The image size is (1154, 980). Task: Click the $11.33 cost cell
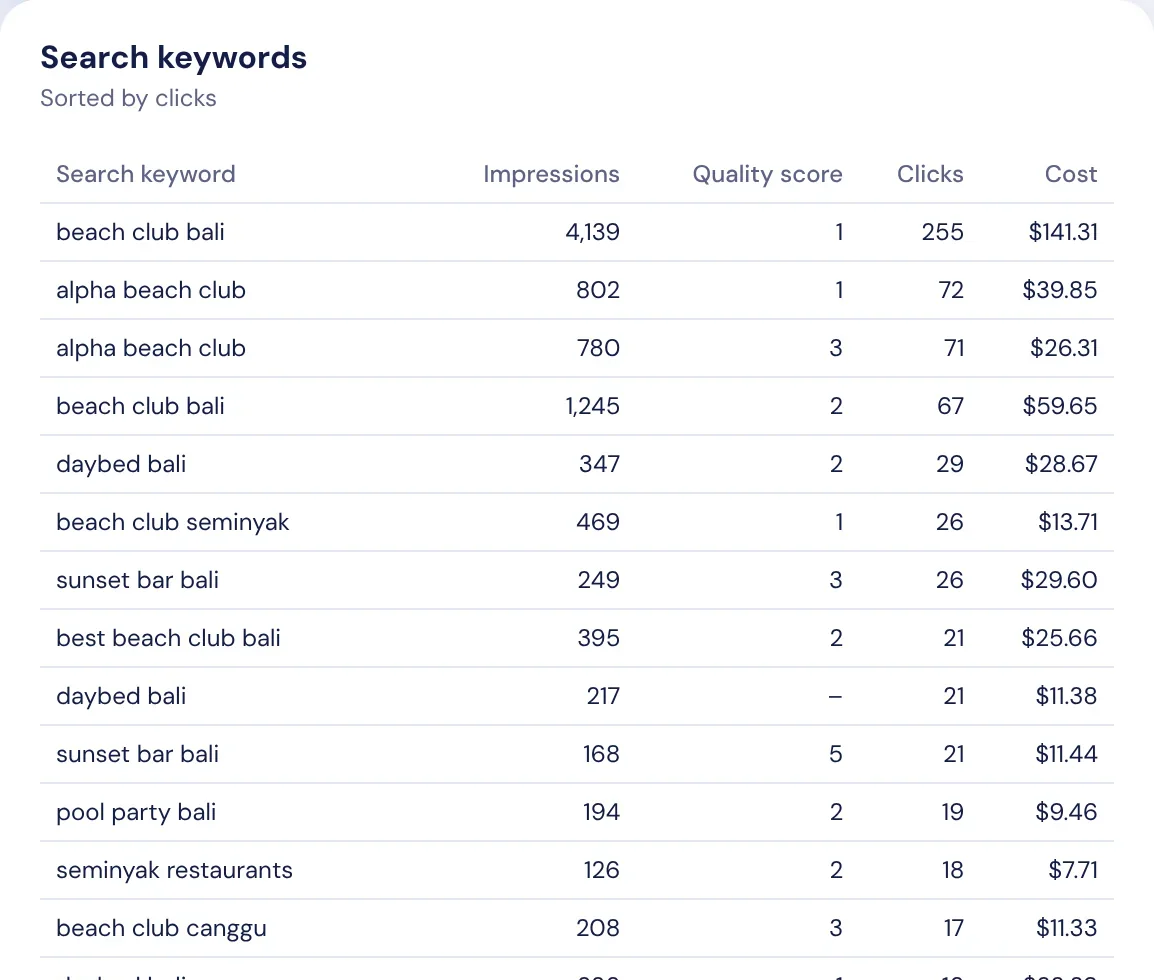click(x=1066, y=928)
